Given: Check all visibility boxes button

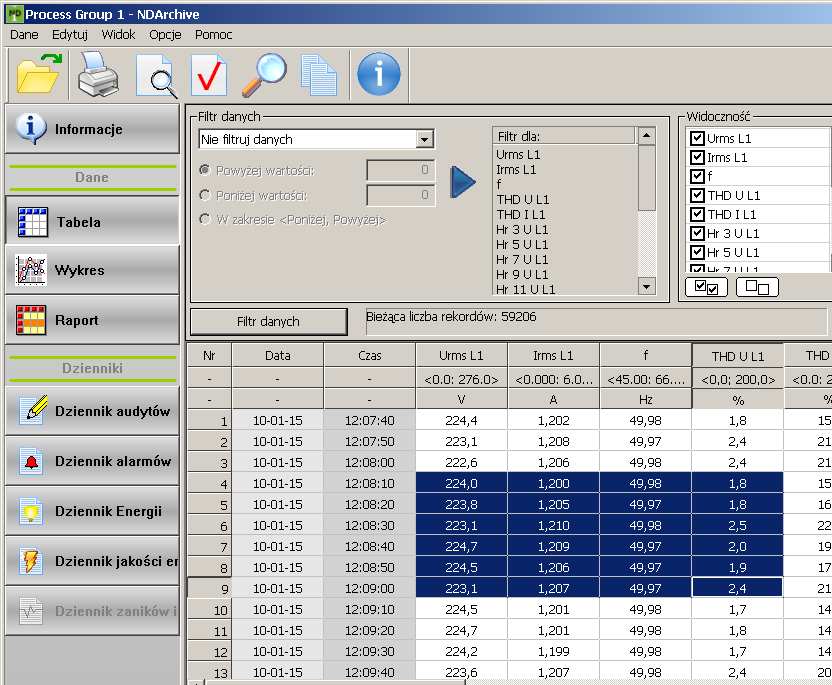Looking at the screenshot, I should [706, 287].
